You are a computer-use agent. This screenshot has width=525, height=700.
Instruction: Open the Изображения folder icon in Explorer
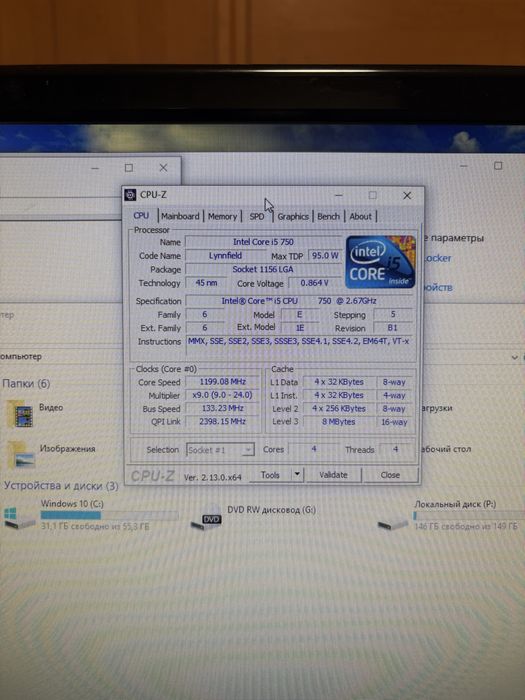[21, 454]
